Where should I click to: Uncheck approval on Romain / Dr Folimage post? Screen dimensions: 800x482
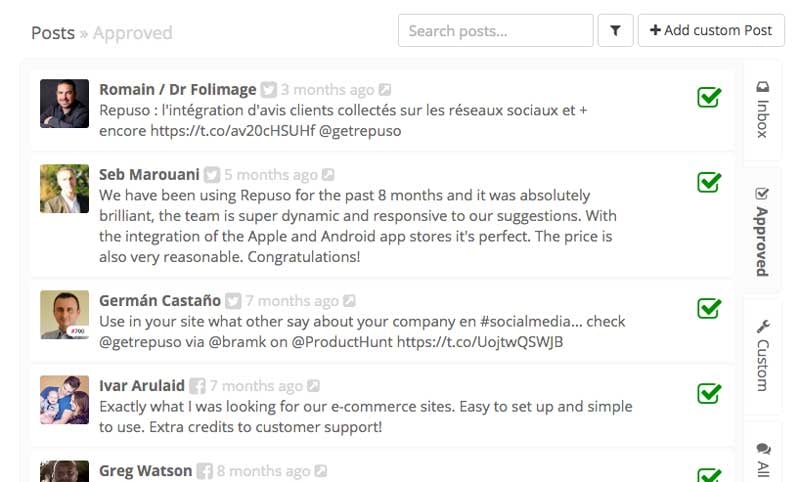point(709,97)
